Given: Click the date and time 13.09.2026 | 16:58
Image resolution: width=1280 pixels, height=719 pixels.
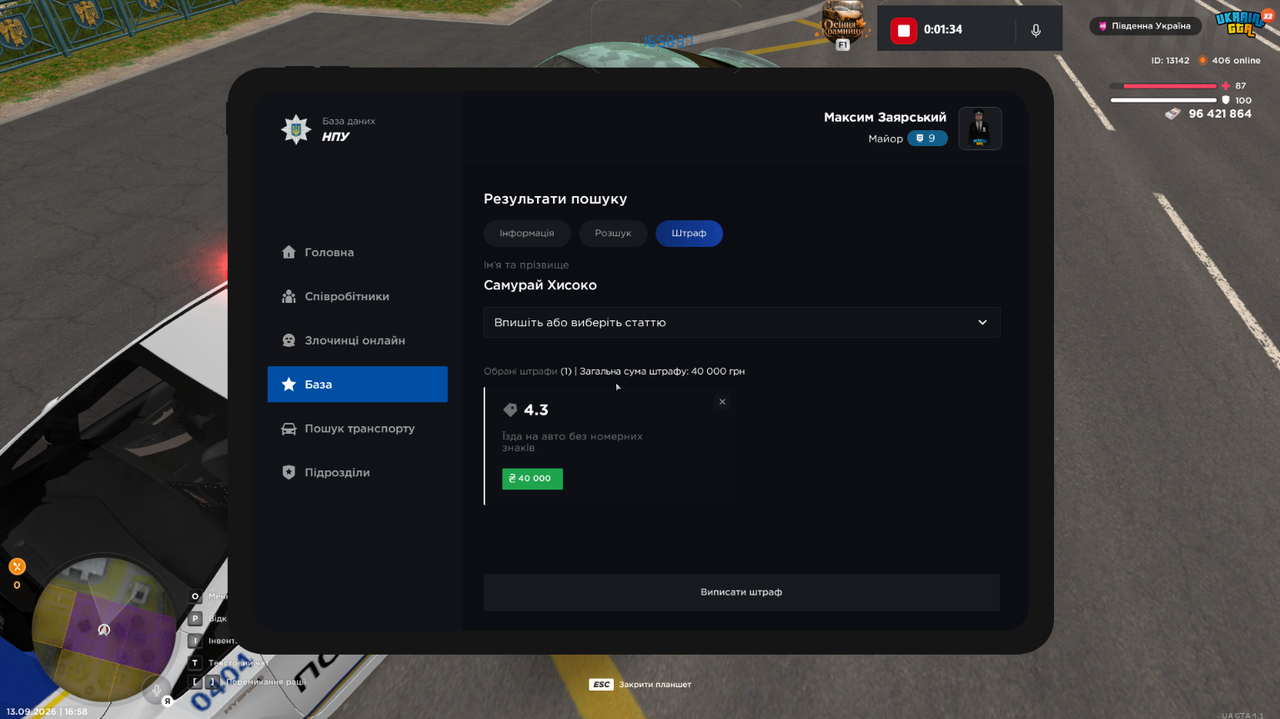Looking at the screenshot, I should coord(46,712).
